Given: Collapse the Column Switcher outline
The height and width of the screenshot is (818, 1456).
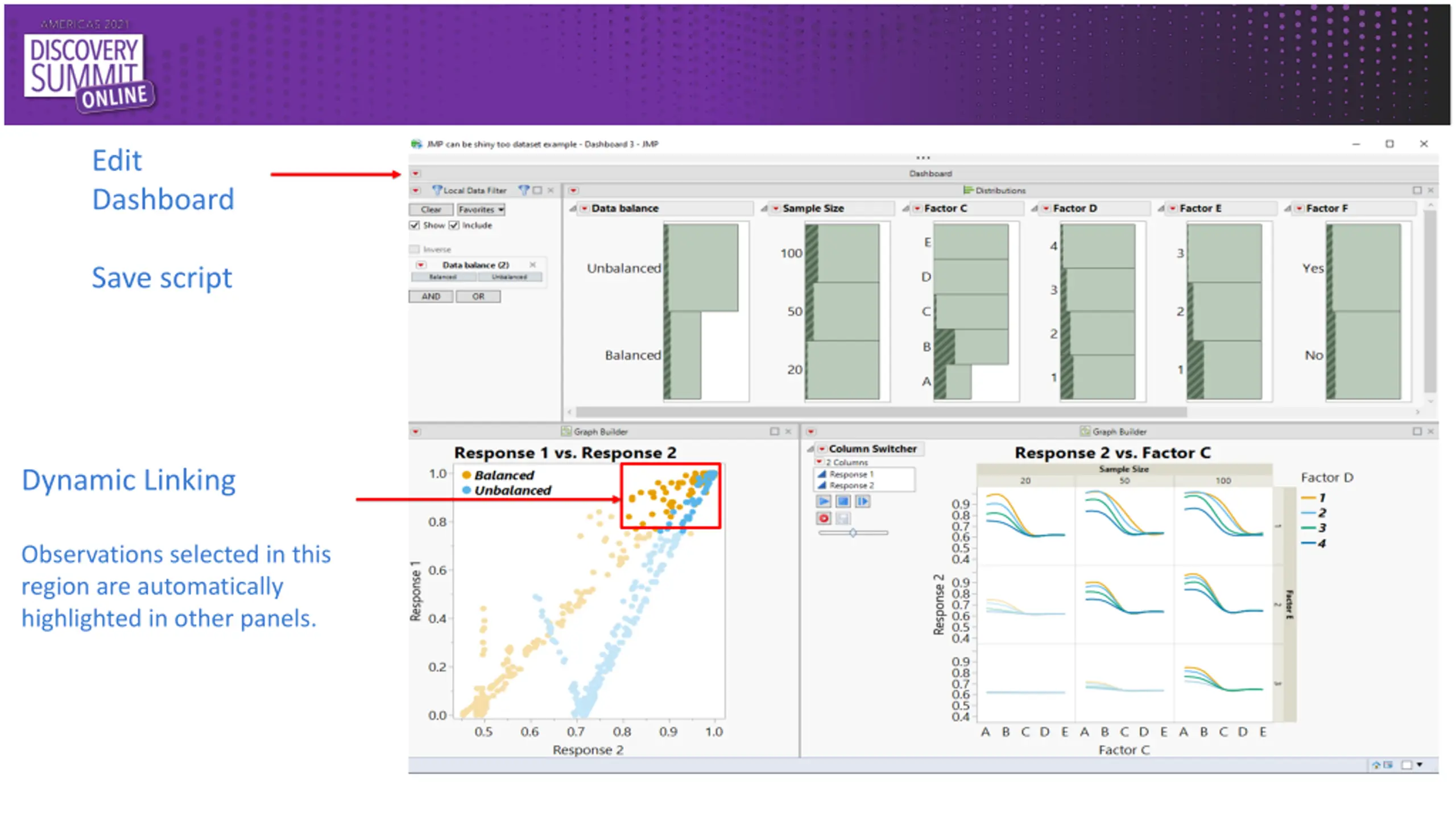Looking at the screenshot, I should click(x=810, y=449).
